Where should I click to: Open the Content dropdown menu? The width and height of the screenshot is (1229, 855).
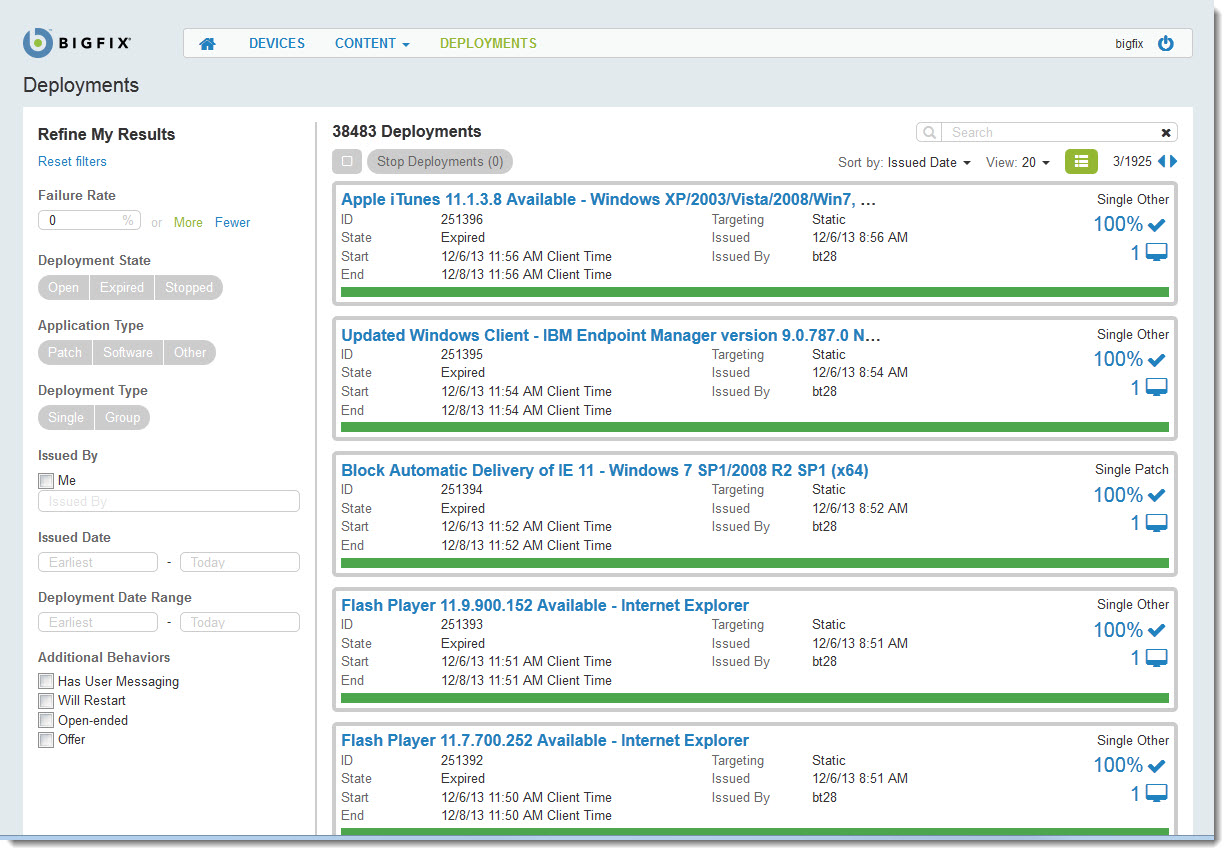372,44
